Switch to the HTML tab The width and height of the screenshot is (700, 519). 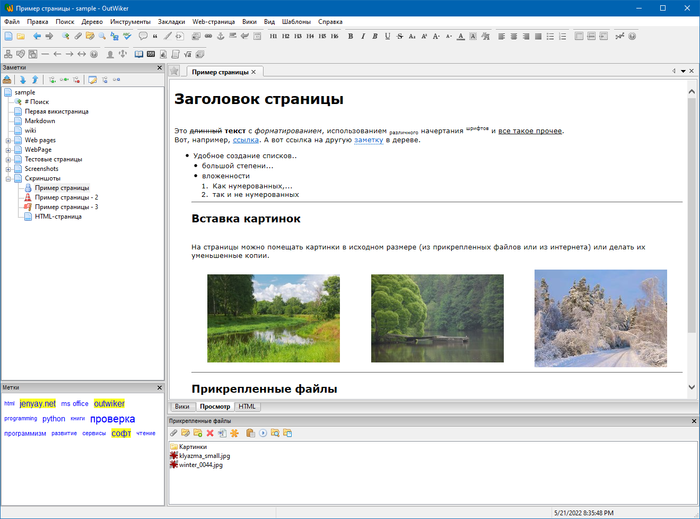[247, 407]
